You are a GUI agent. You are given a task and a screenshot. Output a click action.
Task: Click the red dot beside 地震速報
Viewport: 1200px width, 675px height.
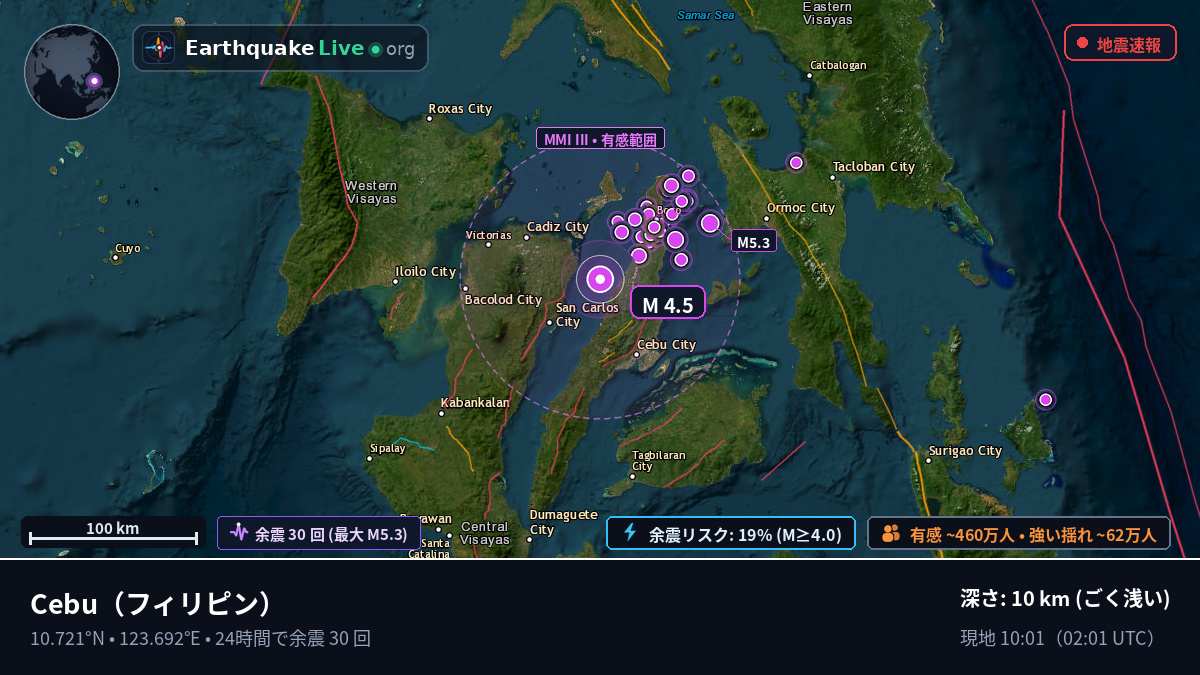coord(1082,43)
